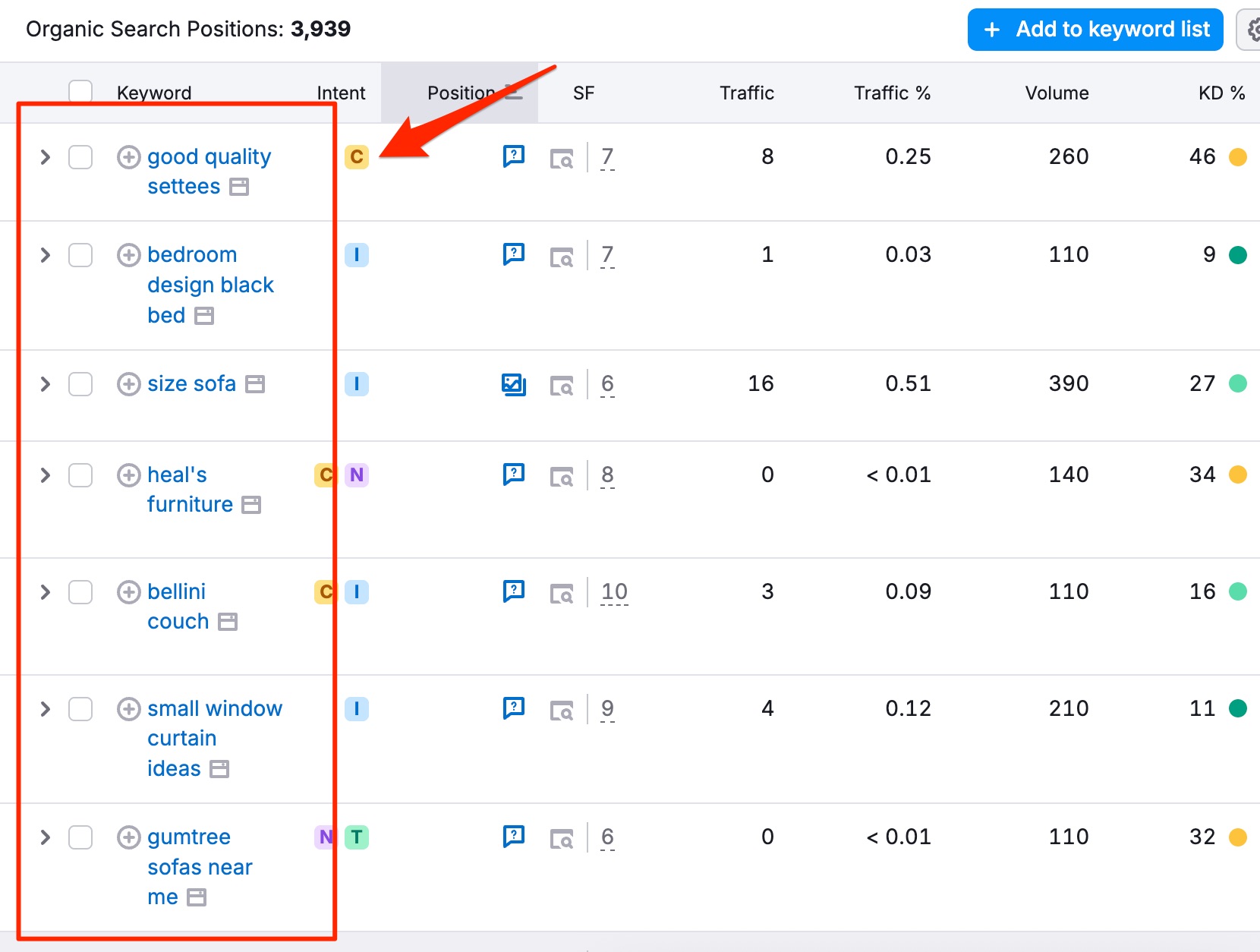Click 'Add to keyword list' button
Image resolution: width=1260 pixels, height=952 pixels.
[x=1095, y=30]
